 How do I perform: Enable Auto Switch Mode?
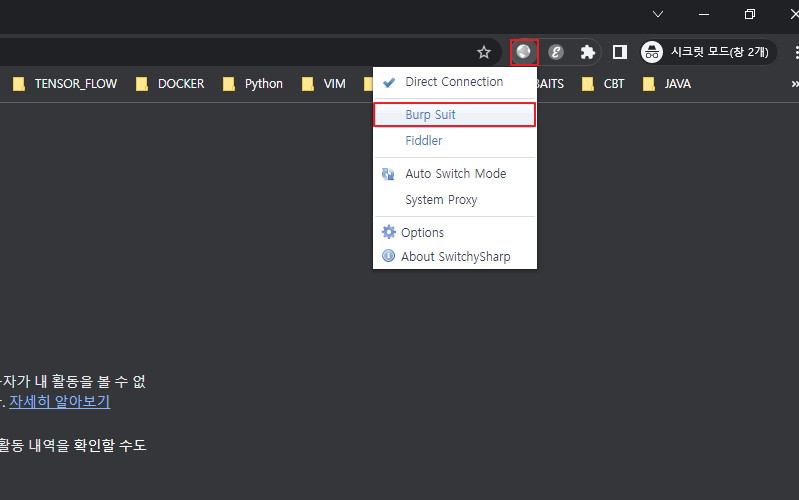[455, 174]
